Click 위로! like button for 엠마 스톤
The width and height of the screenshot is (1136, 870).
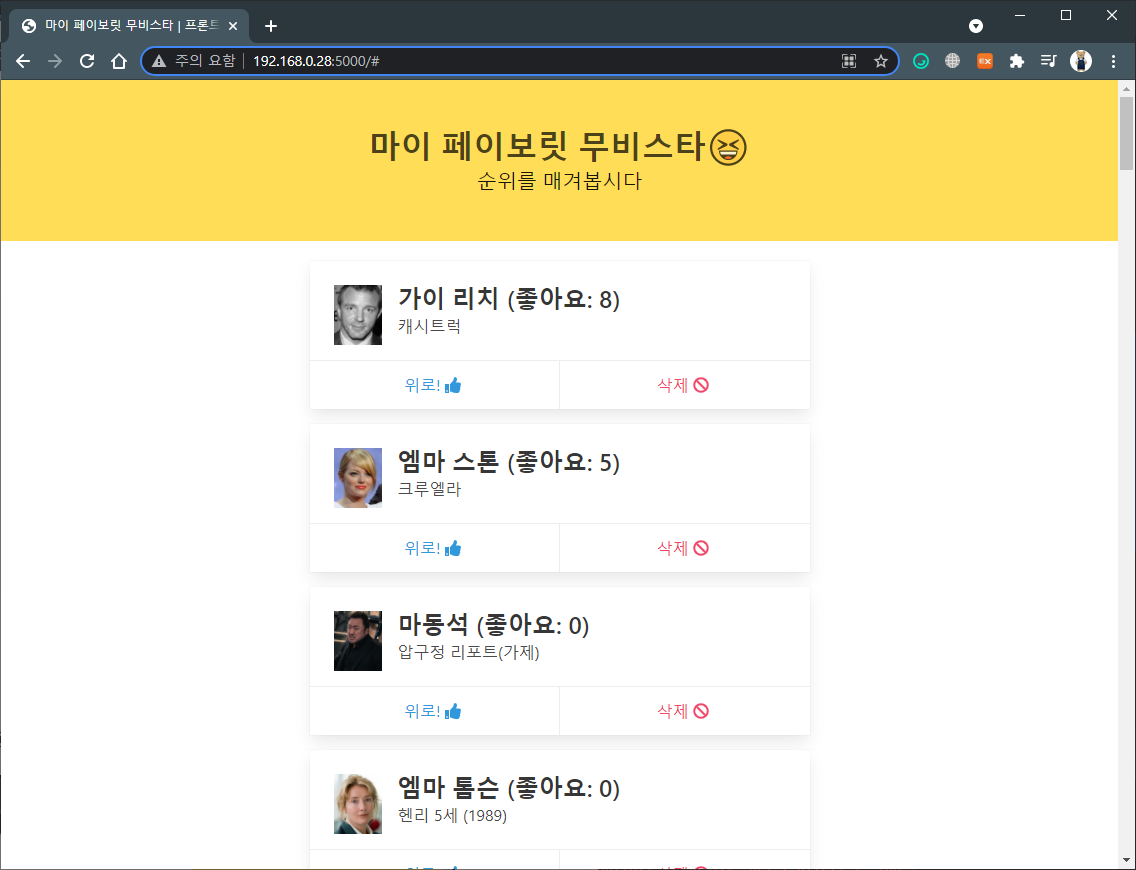(x=434, y=548)
